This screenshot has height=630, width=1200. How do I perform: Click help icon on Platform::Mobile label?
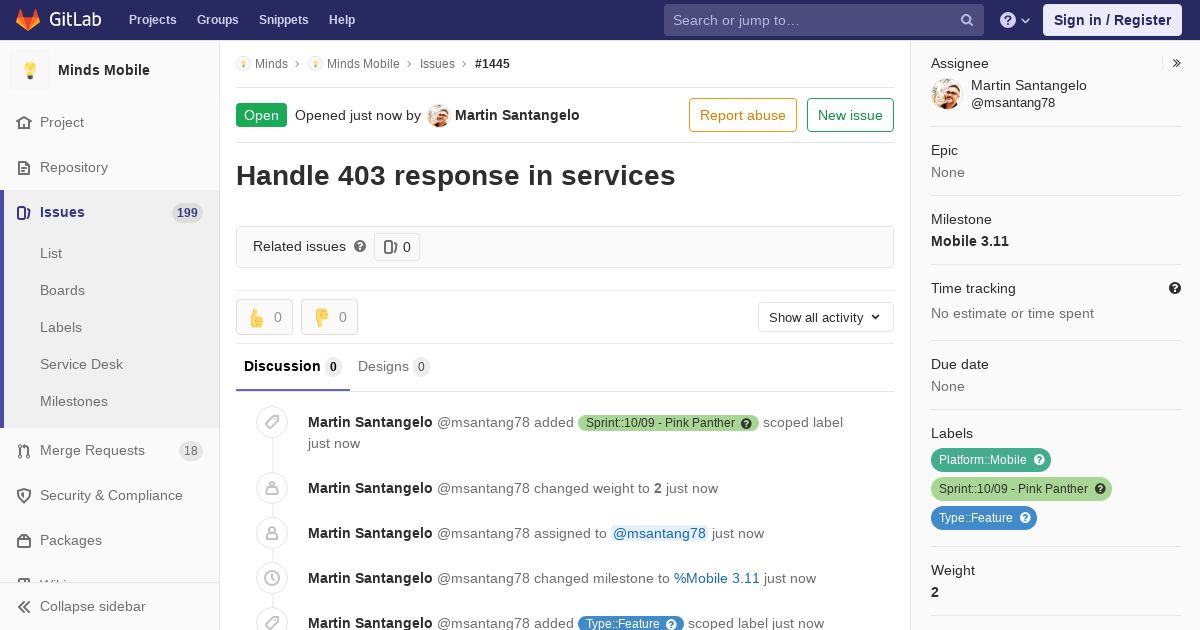point(1039,460)
